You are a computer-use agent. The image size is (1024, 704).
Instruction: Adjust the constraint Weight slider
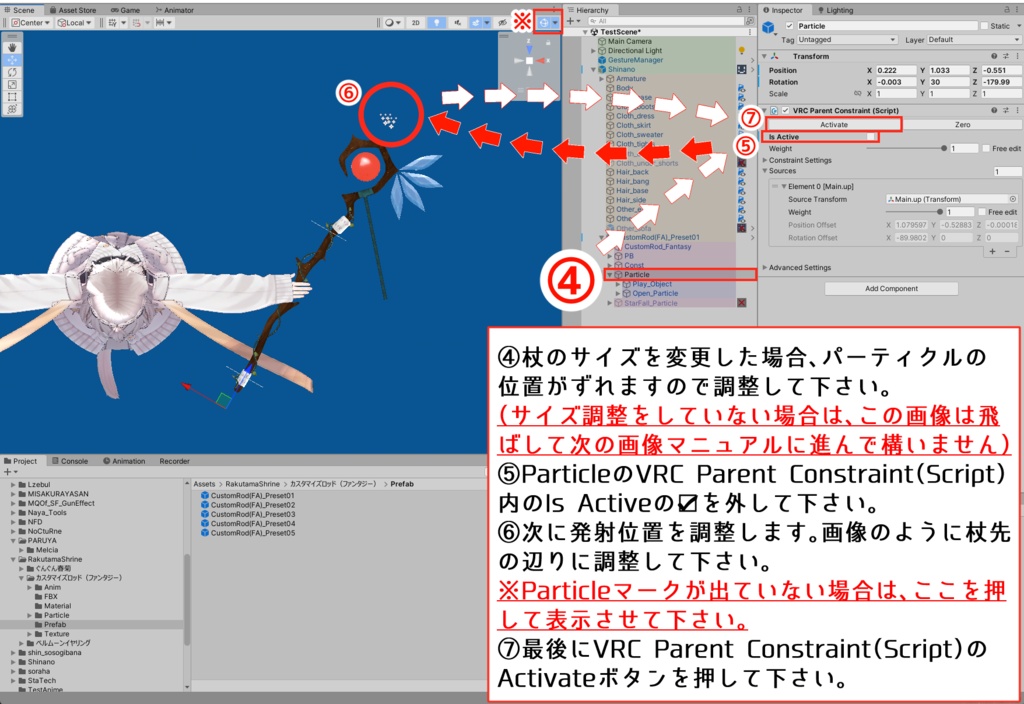coord(906,149)
